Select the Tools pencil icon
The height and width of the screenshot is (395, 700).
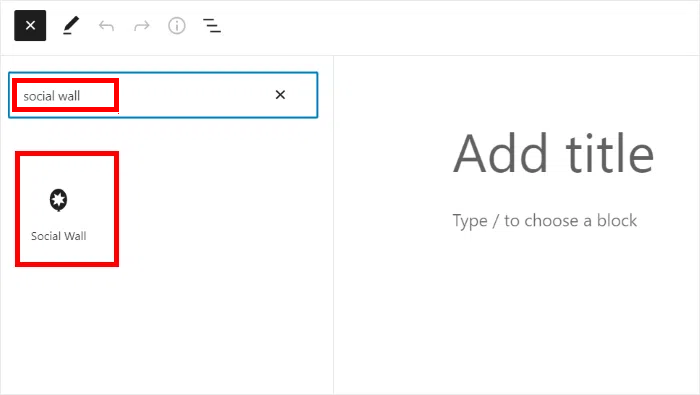click(71, 25)
